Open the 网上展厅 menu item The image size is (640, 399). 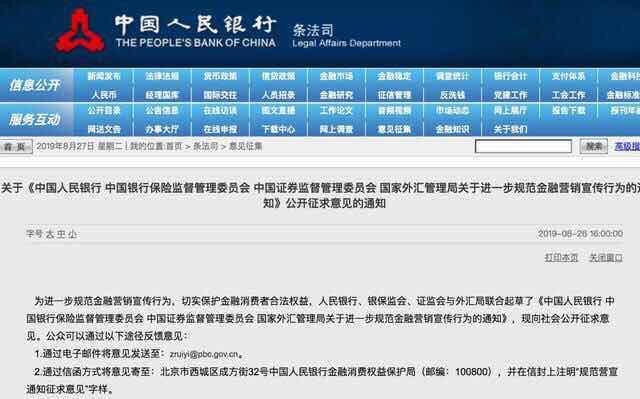point(510,111)
